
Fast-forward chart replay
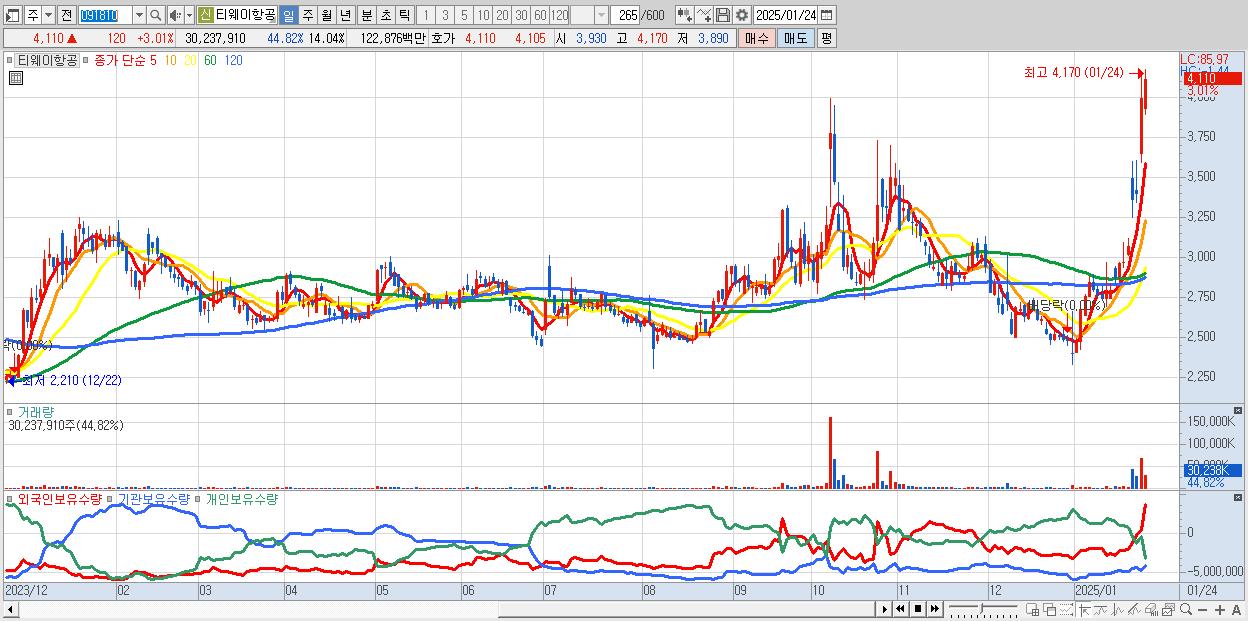point(934,609)
